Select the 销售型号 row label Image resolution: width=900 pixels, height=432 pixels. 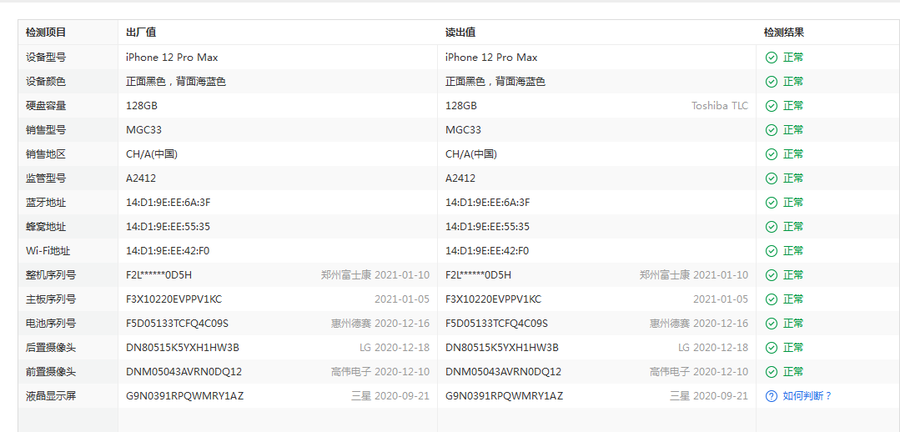[46, 130]
